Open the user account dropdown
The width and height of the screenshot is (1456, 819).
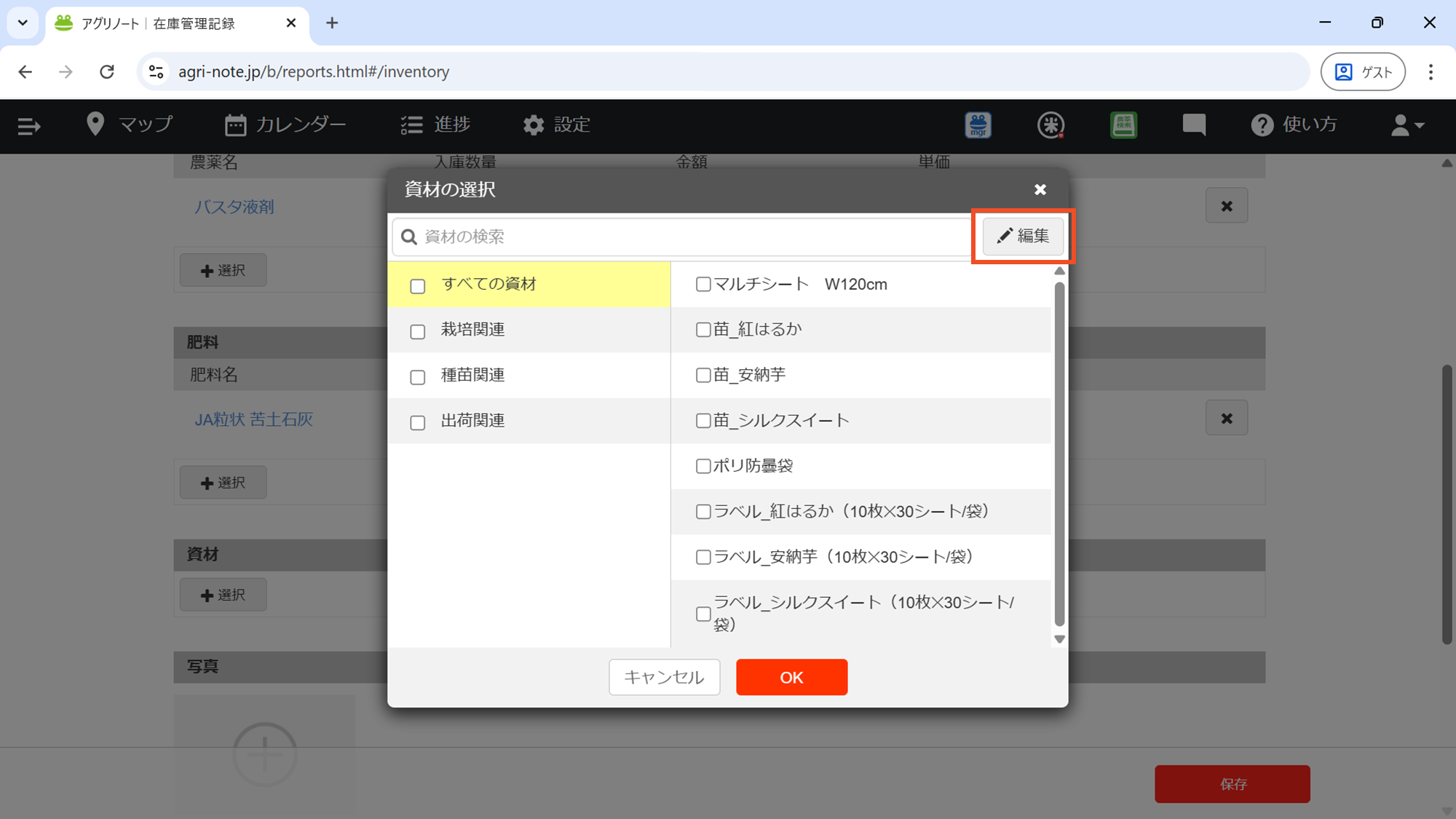coord(1406,125)
